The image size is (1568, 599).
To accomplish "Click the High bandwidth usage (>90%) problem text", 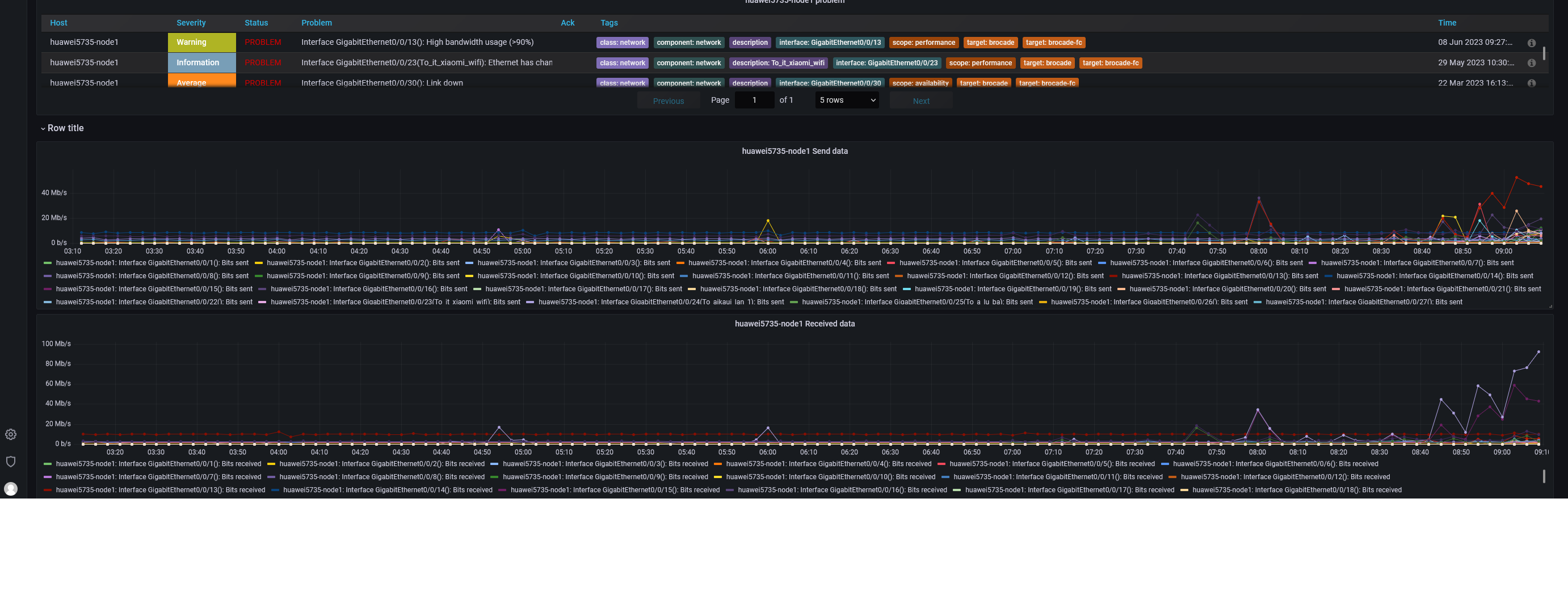I will tap(417, 42).
